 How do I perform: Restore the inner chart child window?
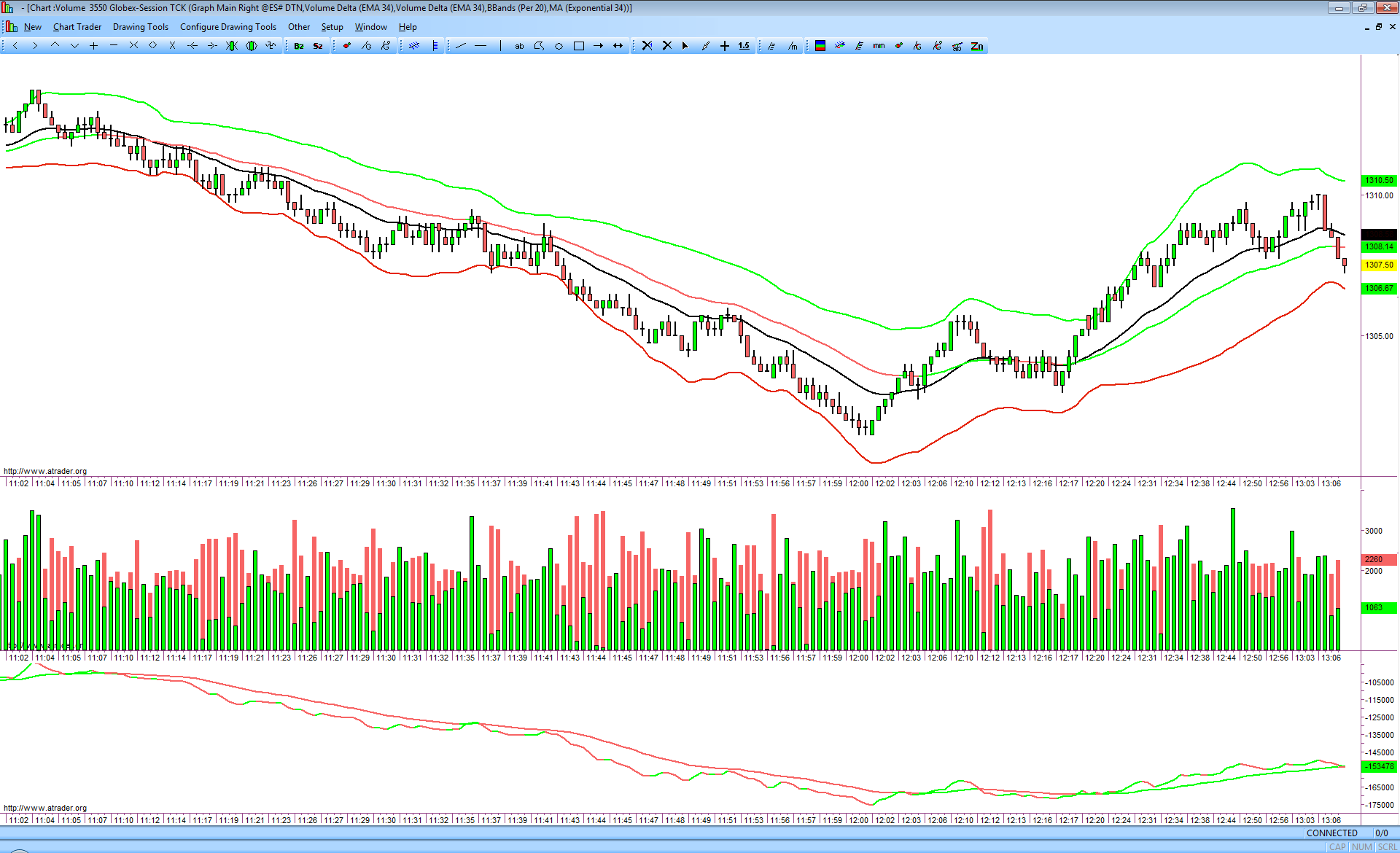(x=1379, y=27)
